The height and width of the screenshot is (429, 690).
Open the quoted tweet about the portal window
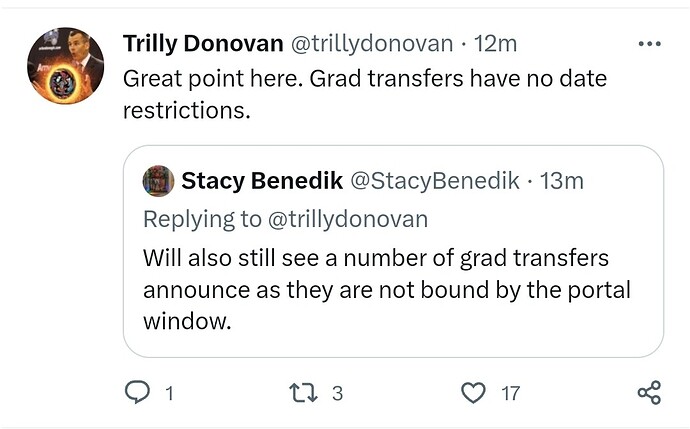click(390, 291)
